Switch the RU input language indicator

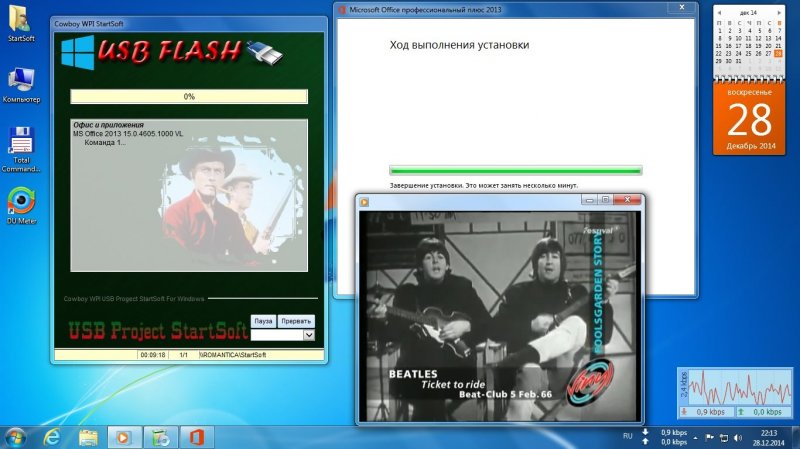(x=628, y=436)
